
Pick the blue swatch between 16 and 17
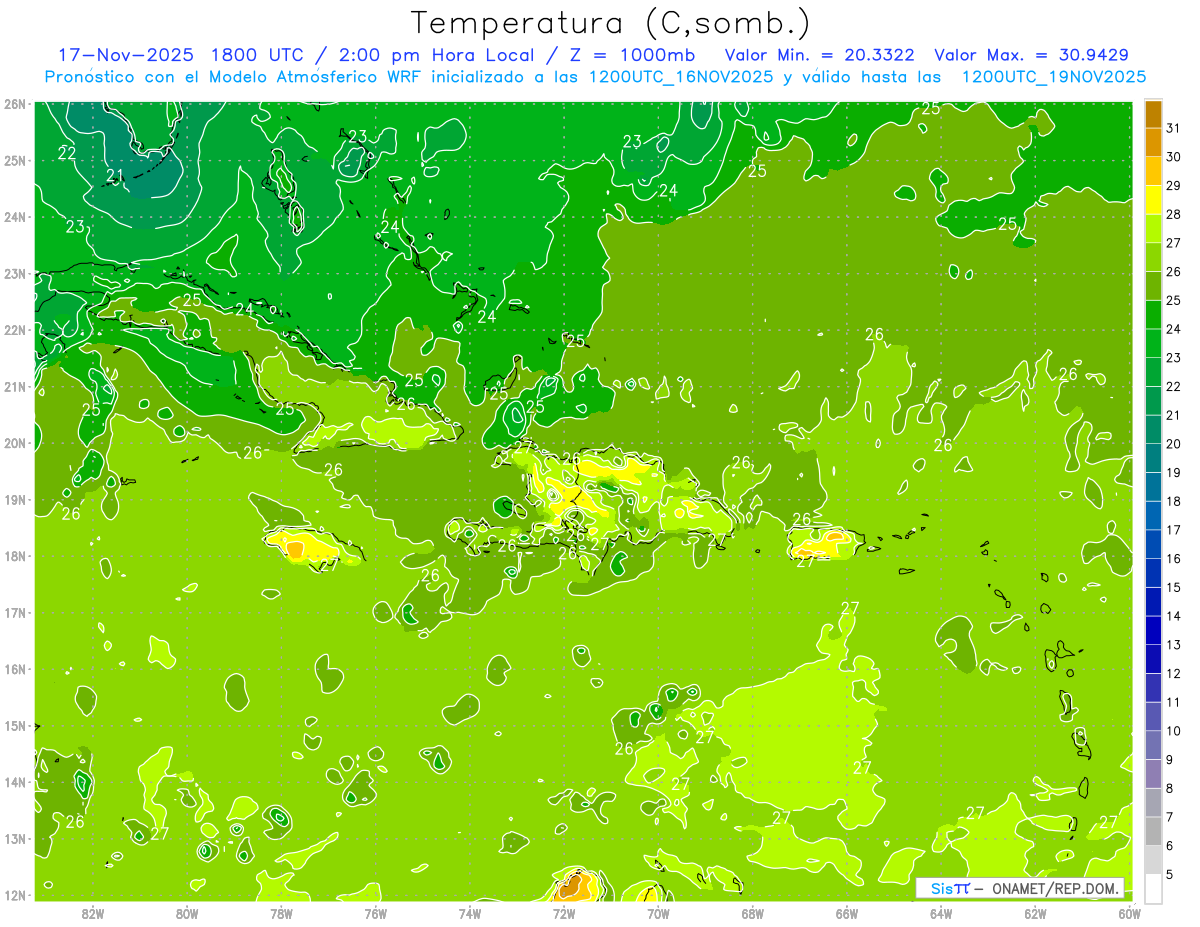click(x=1153, y=544)
